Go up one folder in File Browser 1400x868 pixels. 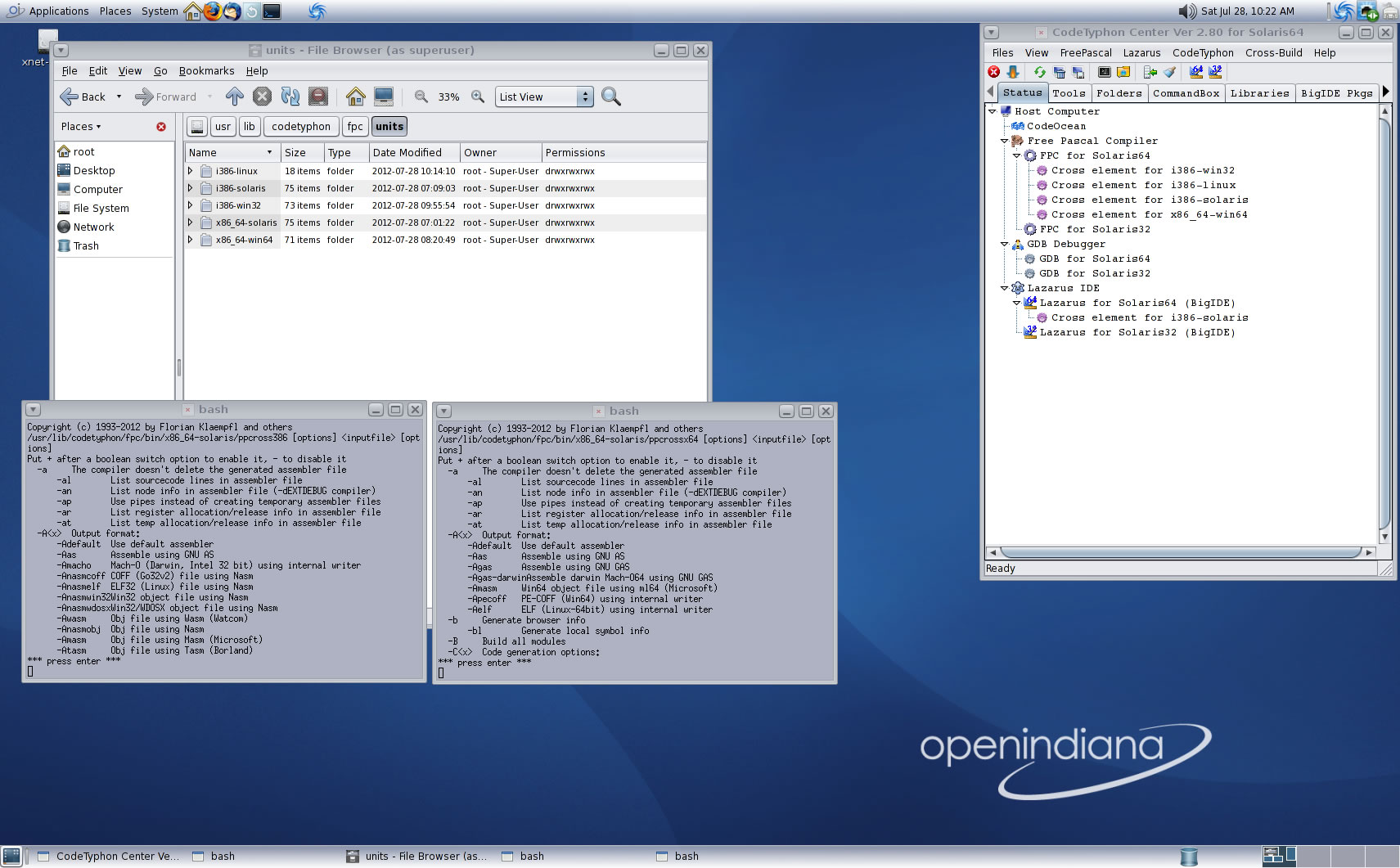[235, 97]
